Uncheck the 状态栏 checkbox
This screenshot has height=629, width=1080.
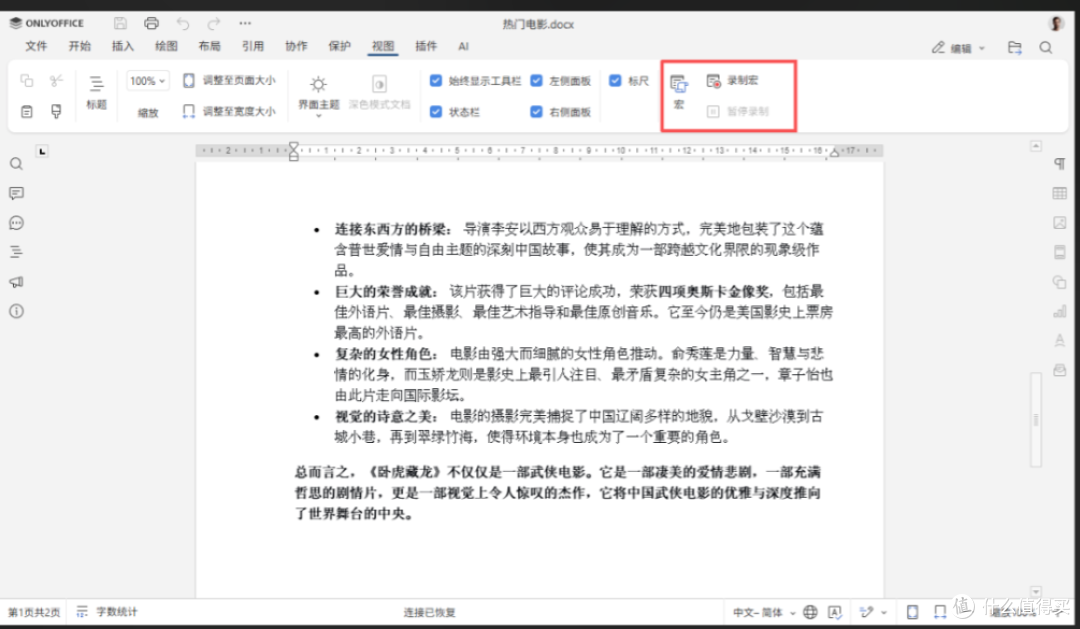(436, 112)
